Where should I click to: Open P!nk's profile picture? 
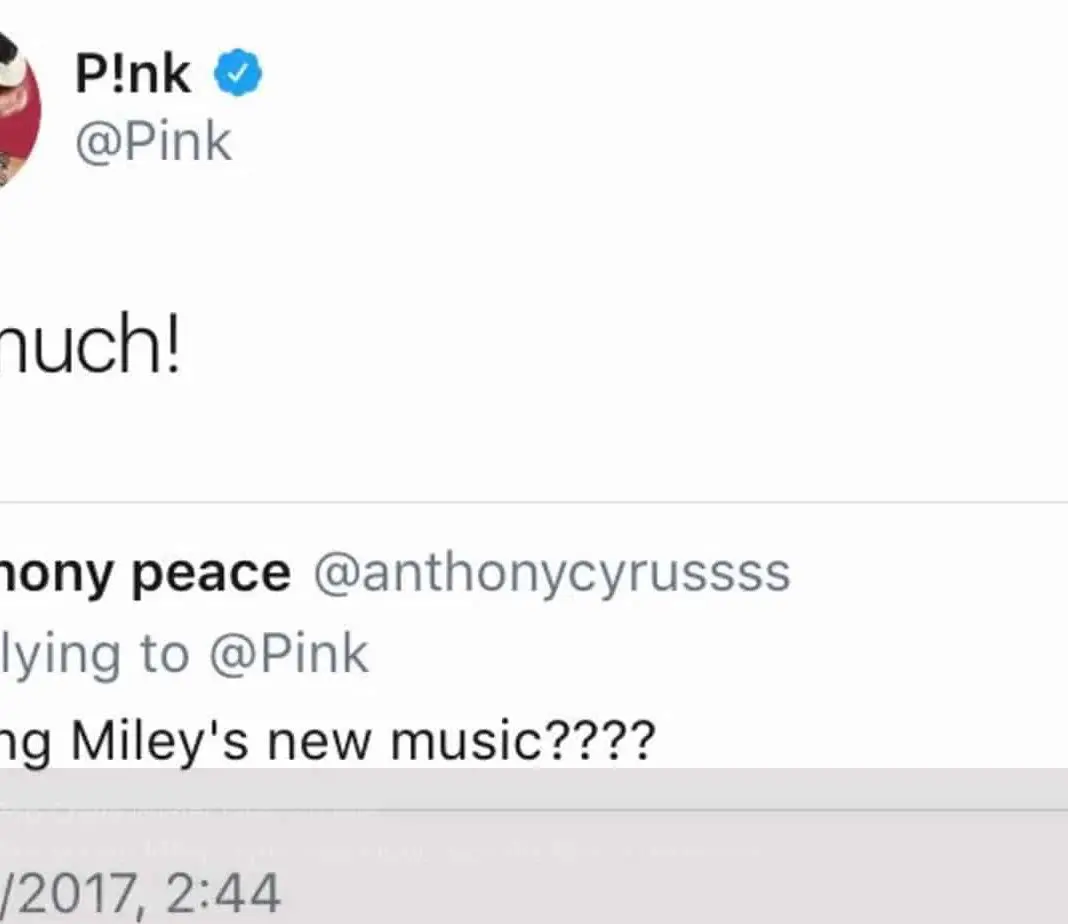pyautogui.click(x=15, y=108)
